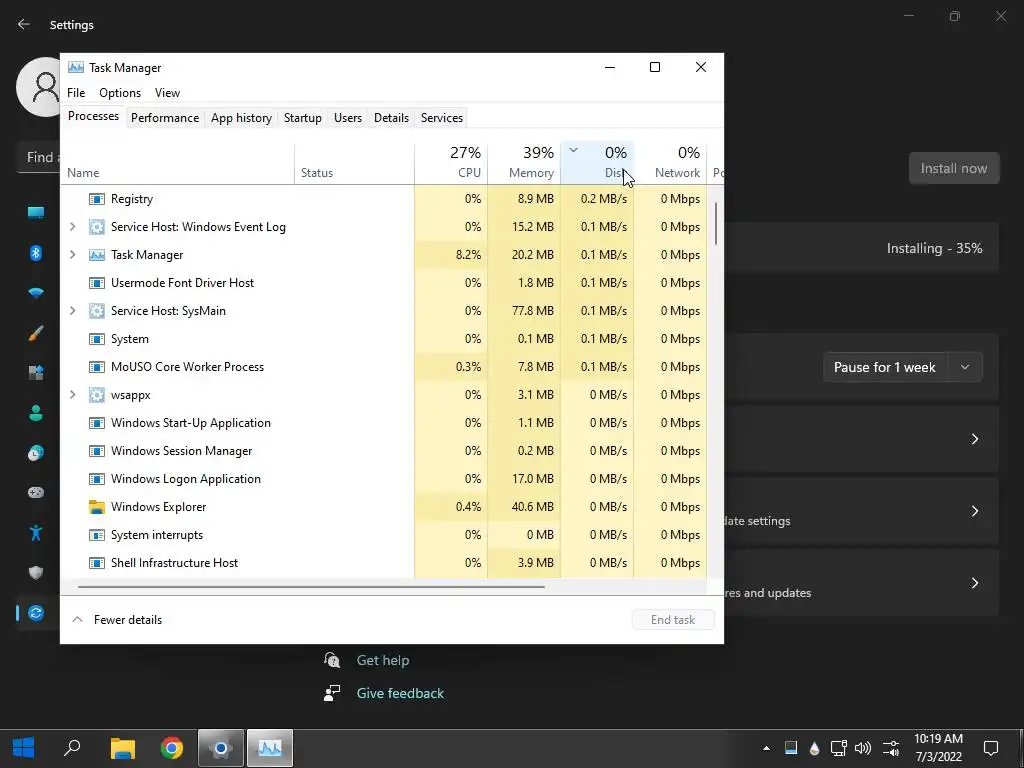Viewport: 1024px width, 768px height.
Task: Sort processes by CPU column header
Action: click(x=451, y=162)
